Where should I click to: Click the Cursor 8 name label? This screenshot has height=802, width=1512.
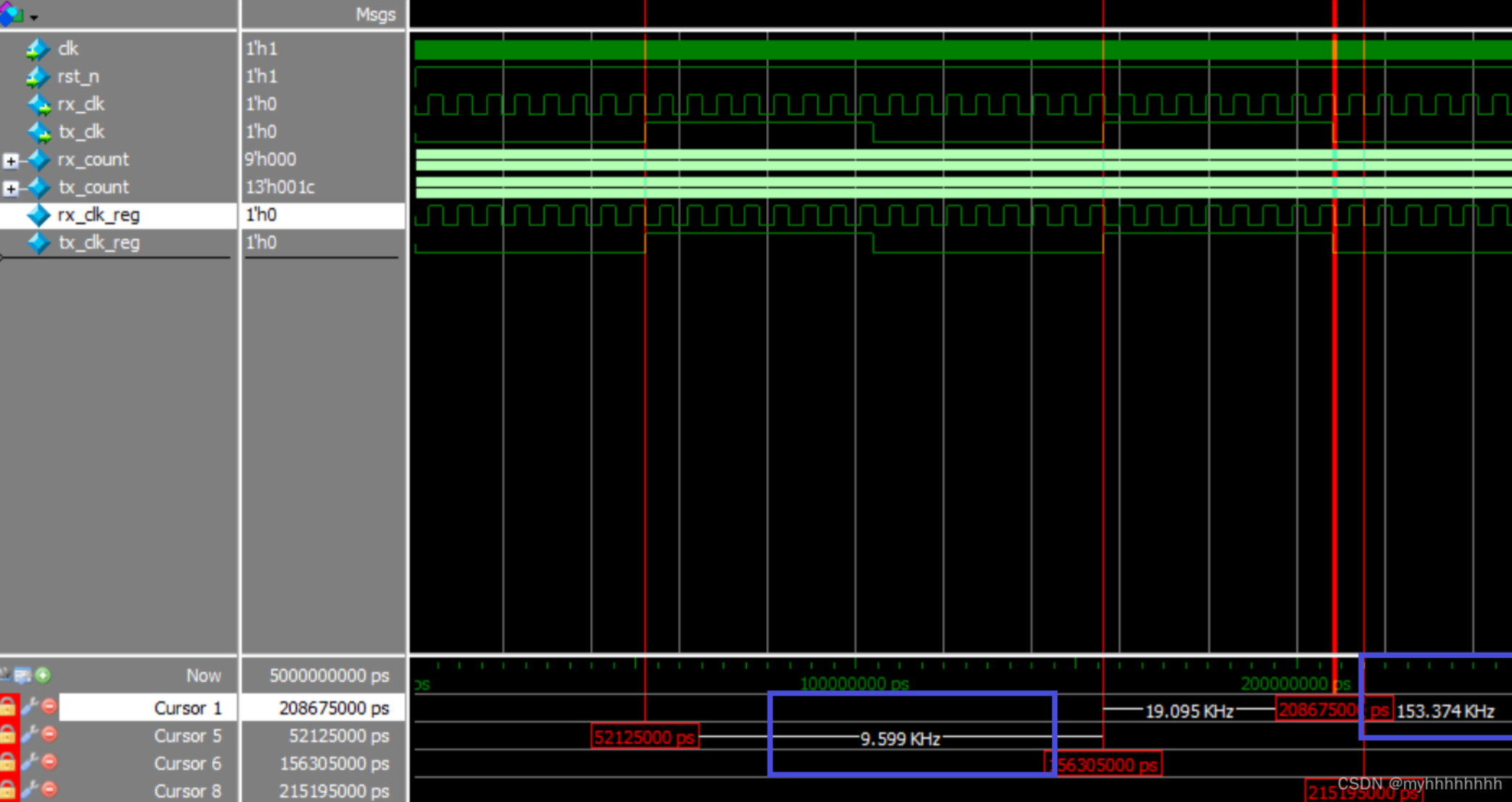pyautogui.click(x=187, y=791)
